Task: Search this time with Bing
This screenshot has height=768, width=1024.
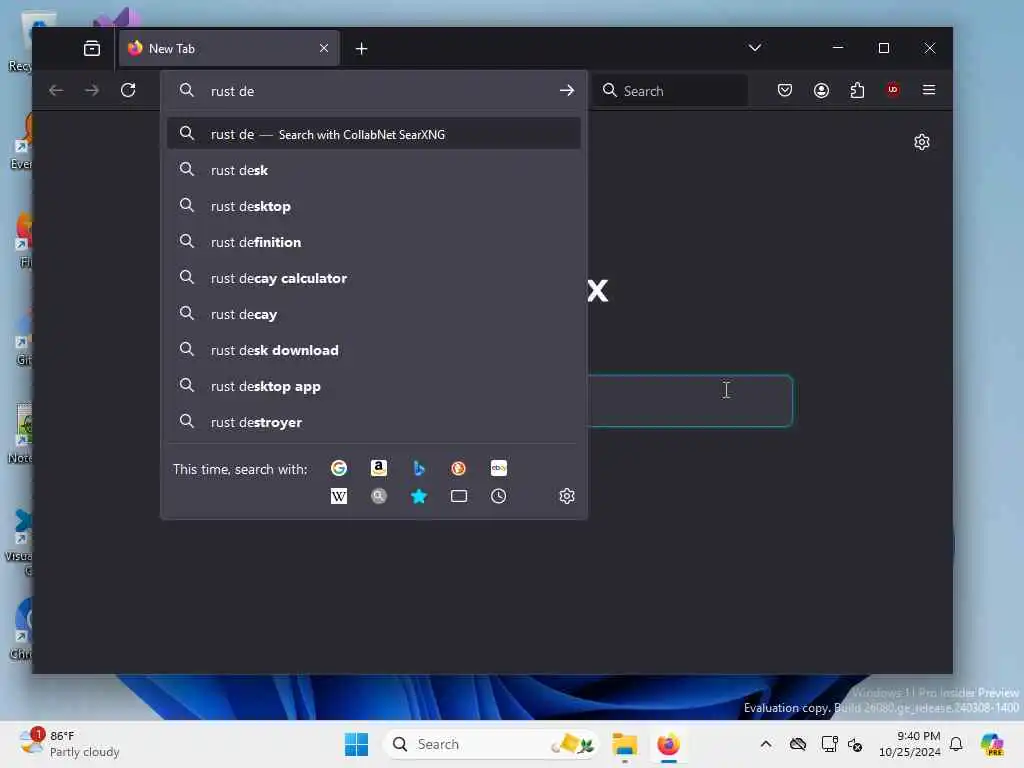Action: coord(419,468)
